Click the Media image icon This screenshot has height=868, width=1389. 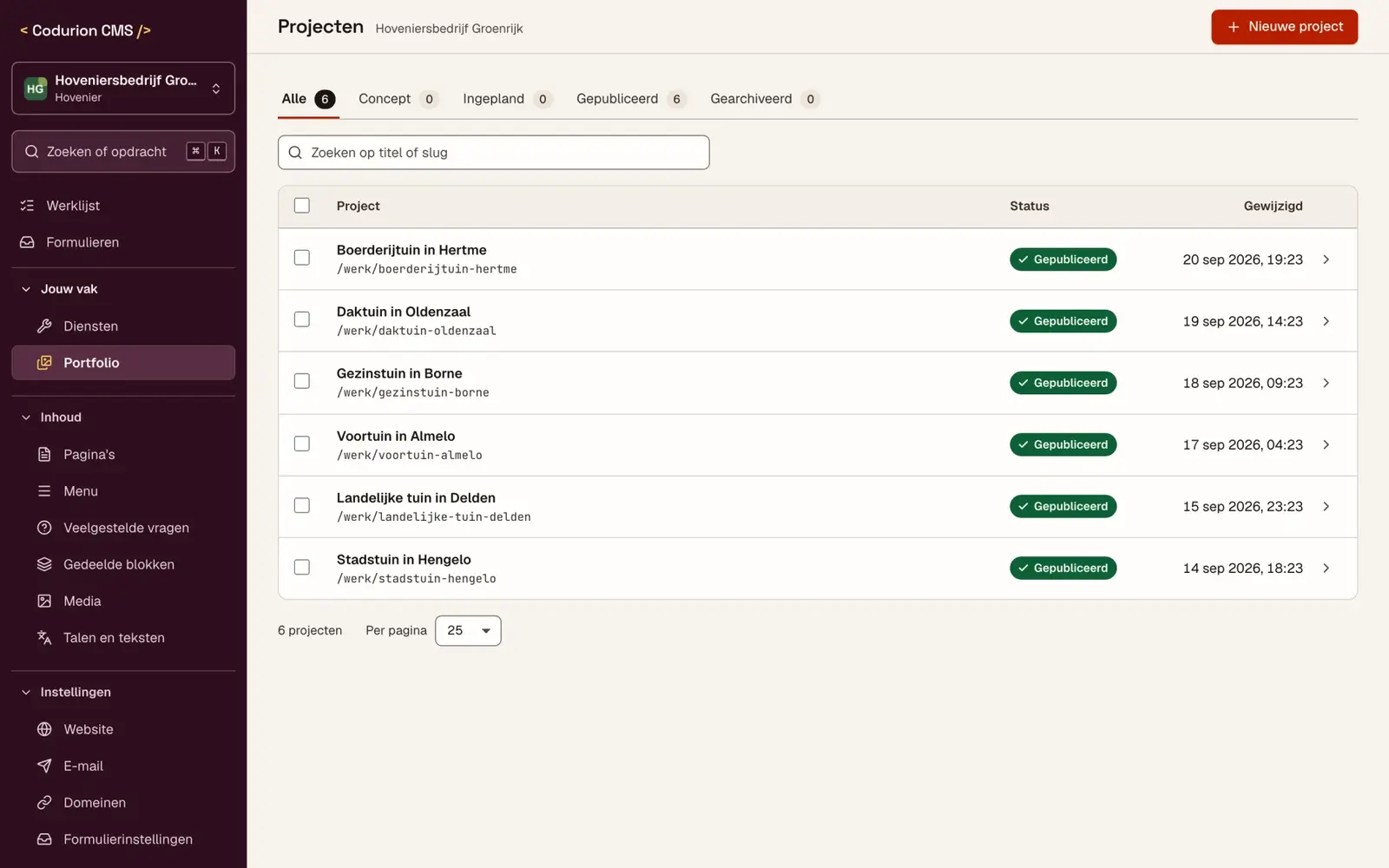click(x=44, y=601)
